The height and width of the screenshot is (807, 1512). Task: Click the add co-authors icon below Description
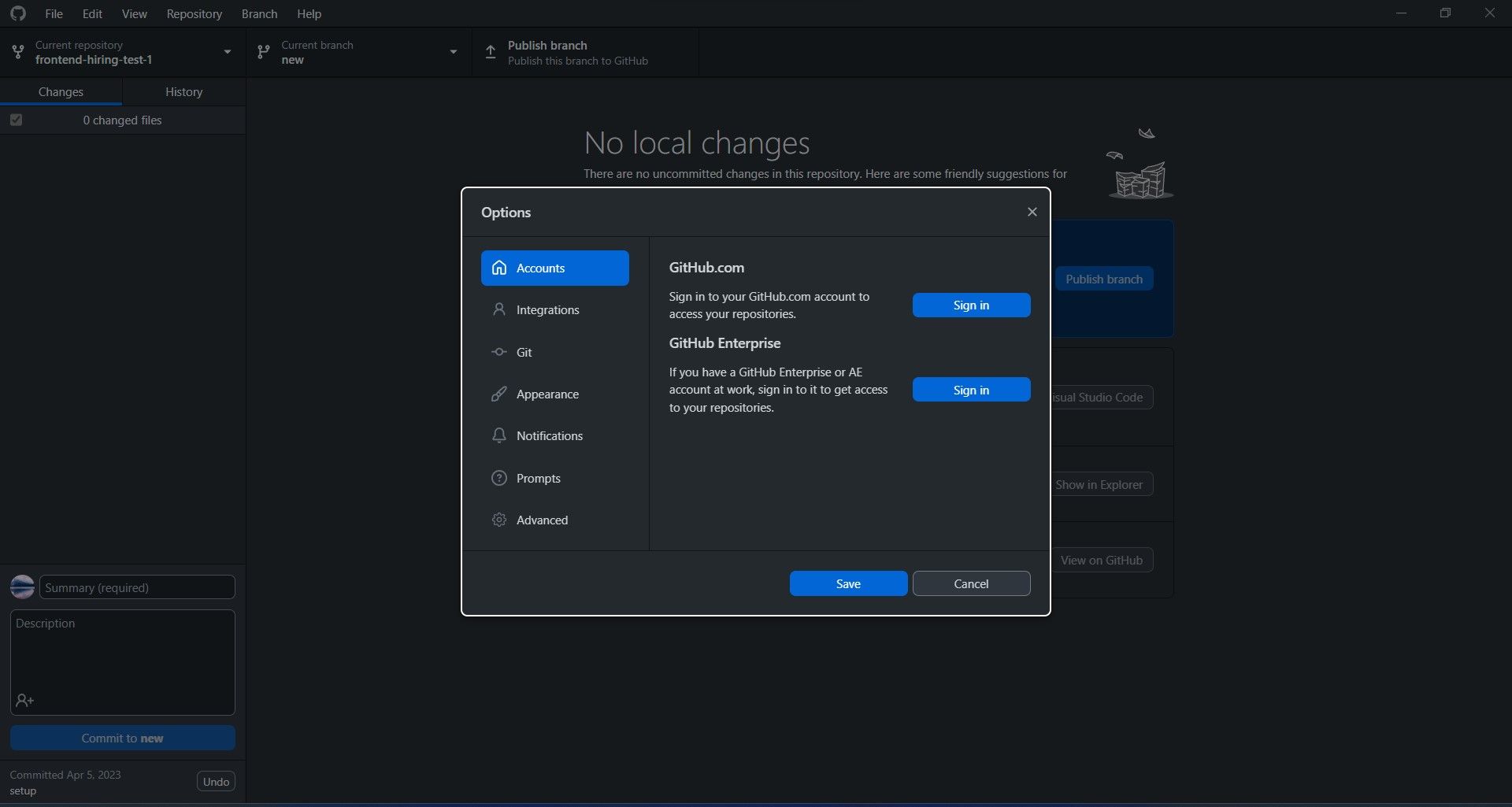(x=26, y=700)
